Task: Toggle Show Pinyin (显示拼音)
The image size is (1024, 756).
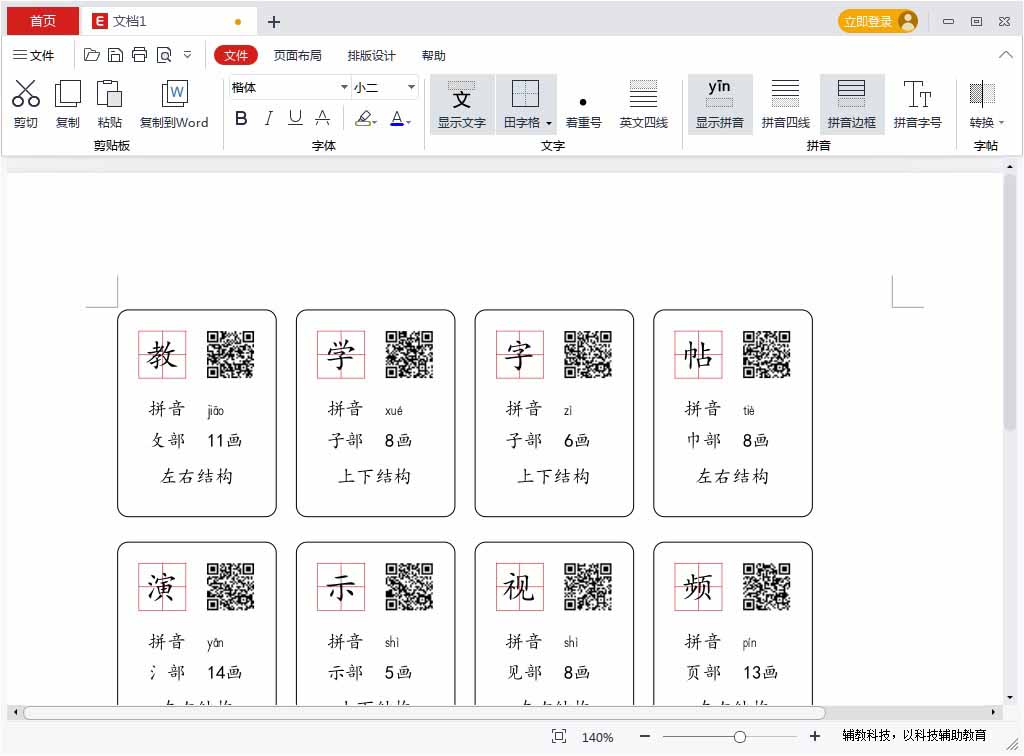Action: pos(720,104)
